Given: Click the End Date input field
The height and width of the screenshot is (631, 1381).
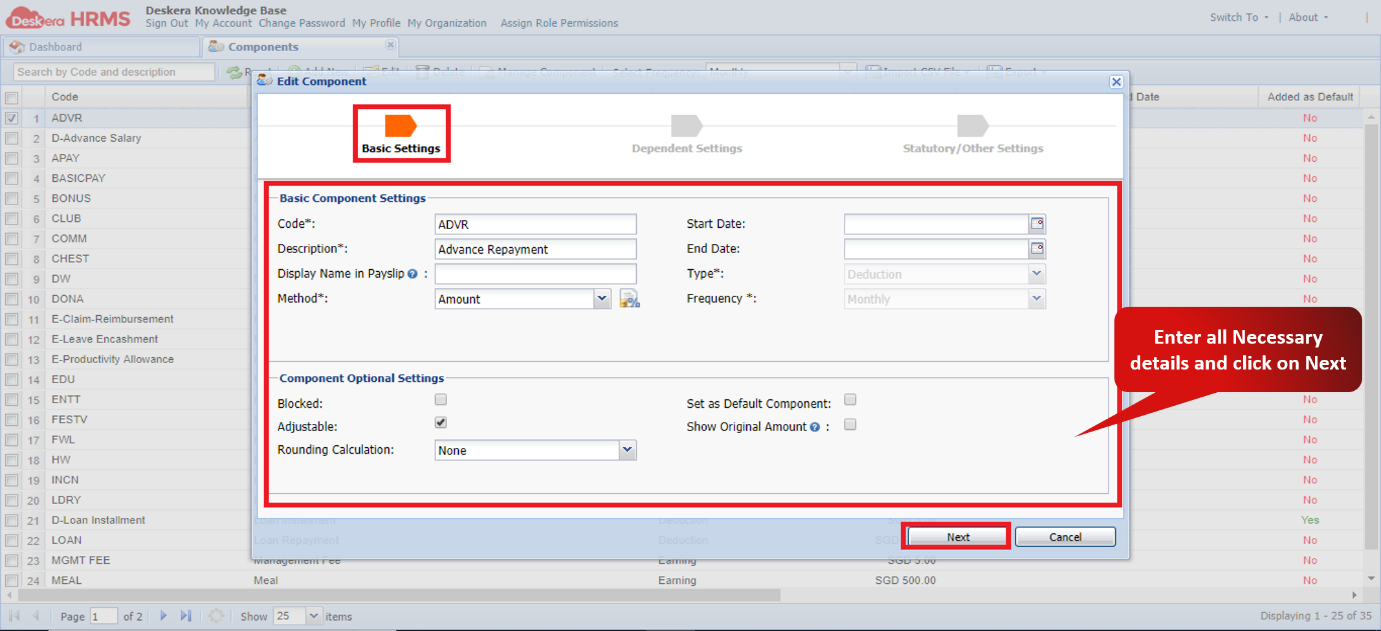Looking at the screenshot, I should [936, 249].
